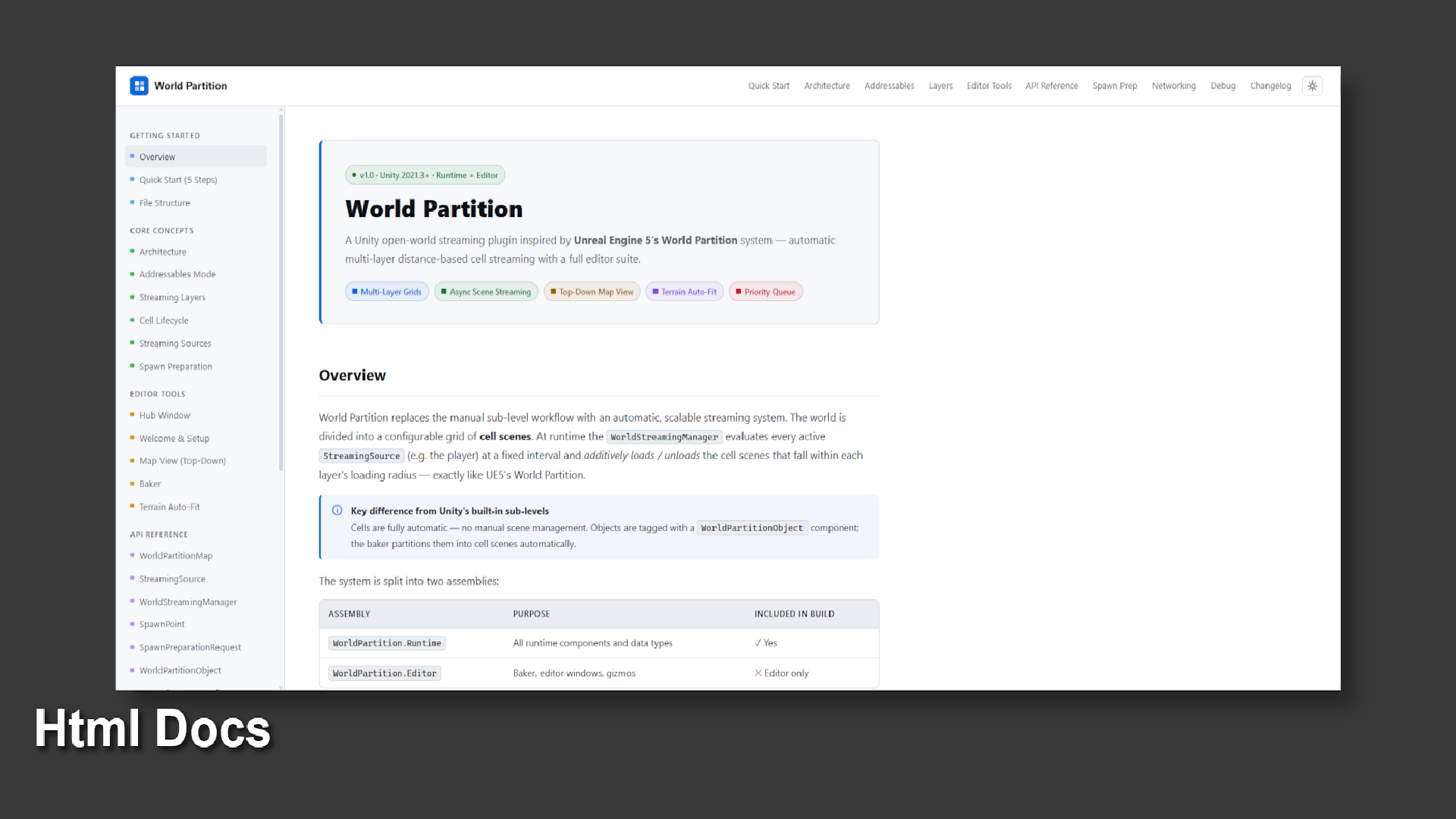Click the Terrain Auto-Fit feature tag
Image resolution: width=1456 pixels, height=819 pixels.
(x=685, y=292)
